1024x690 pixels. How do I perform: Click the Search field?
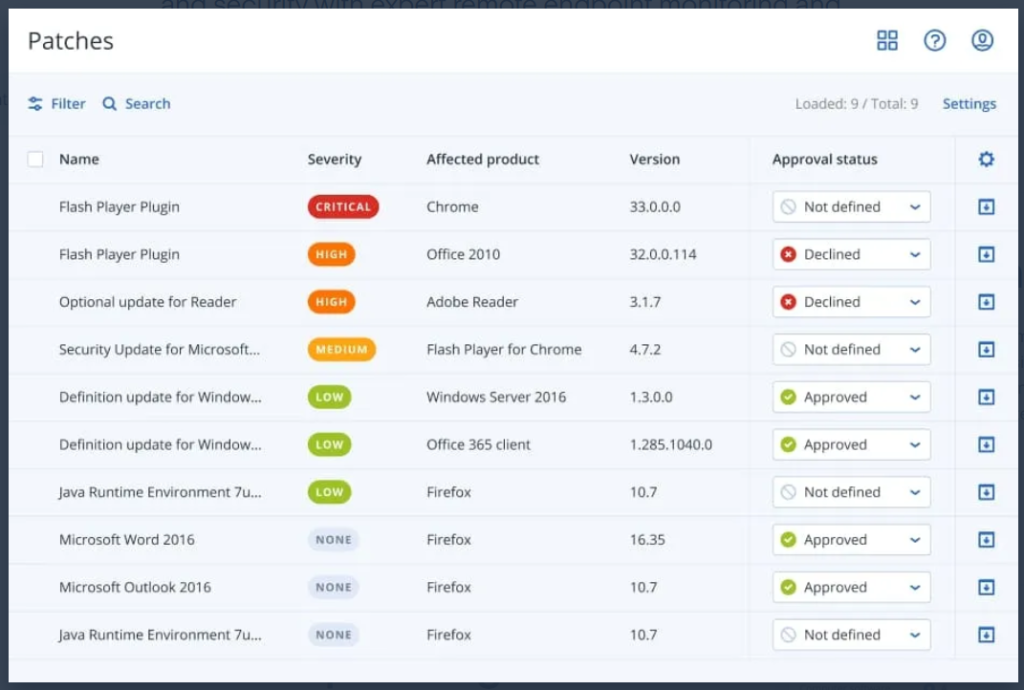click(137, 104)
